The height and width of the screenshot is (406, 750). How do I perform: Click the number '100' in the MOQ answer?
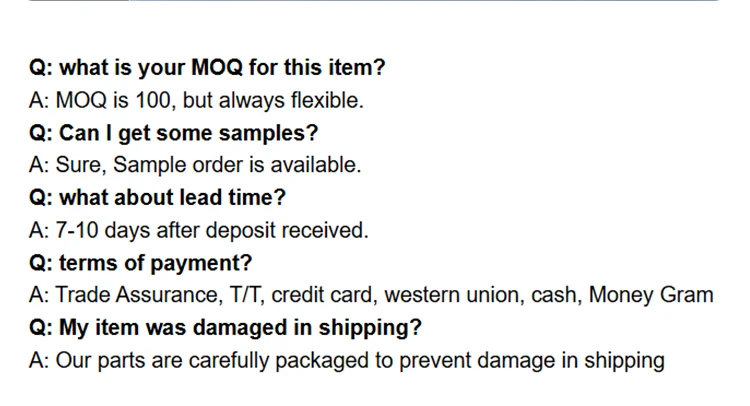point(154,100)
